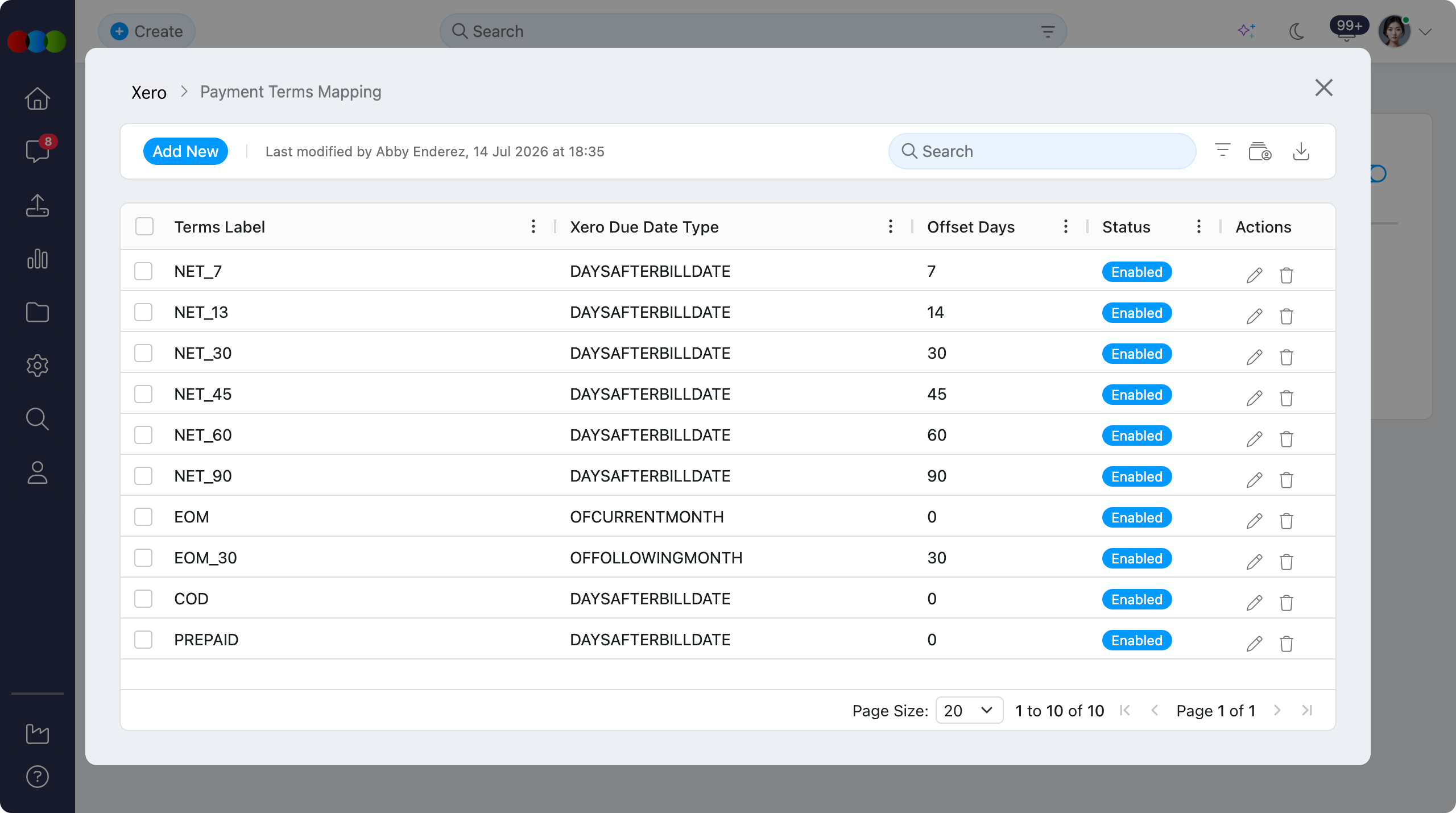Open the Page Size dropdown
The width and height of the screenshot is (1456, 813).
coord(969,710)
